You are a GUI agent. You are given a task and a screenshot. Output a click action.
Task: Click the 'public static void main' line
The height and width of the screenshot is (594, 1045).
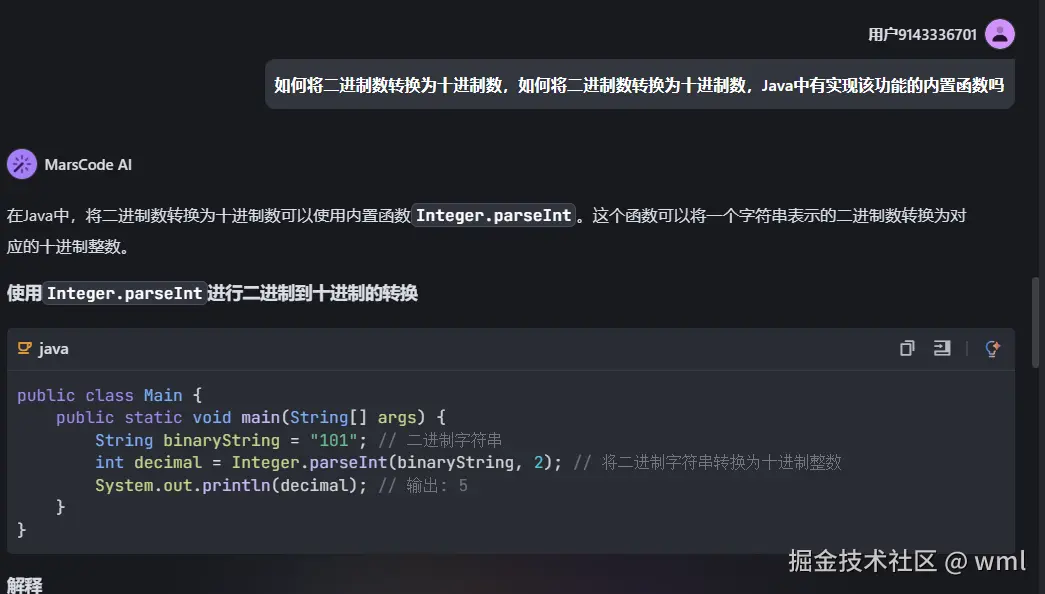tap(251, 417)
